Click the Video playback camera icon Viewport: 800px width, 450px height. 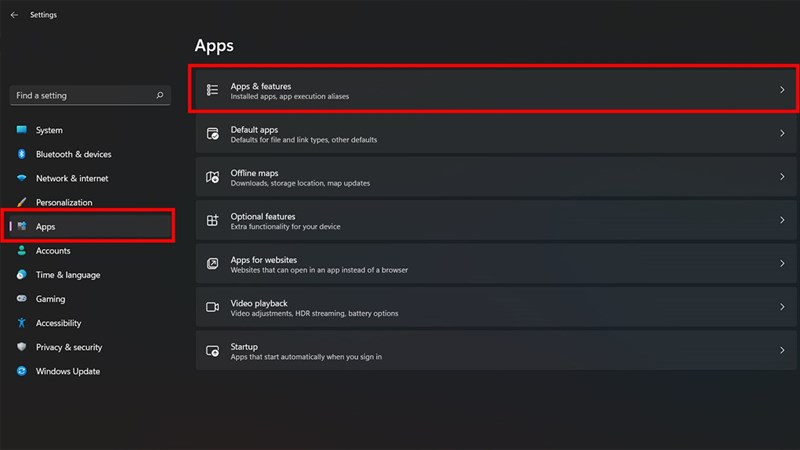[212, 307]
